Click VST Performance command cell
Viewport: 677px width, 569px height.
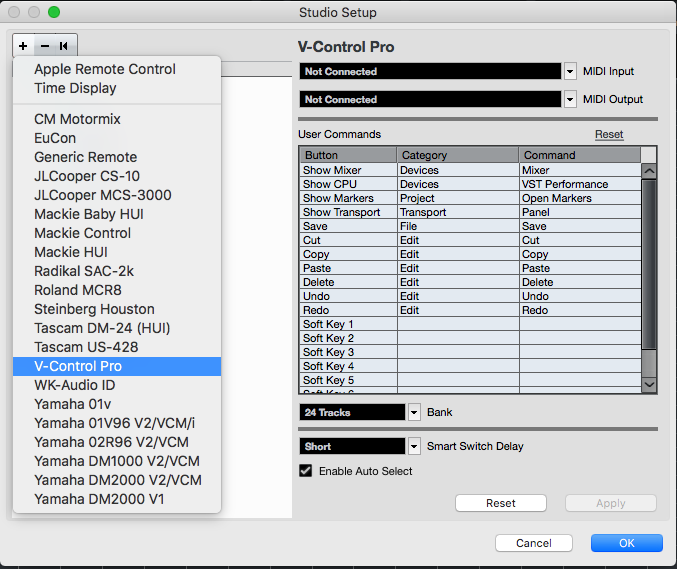pyautogui.click(x=580, y=184)
